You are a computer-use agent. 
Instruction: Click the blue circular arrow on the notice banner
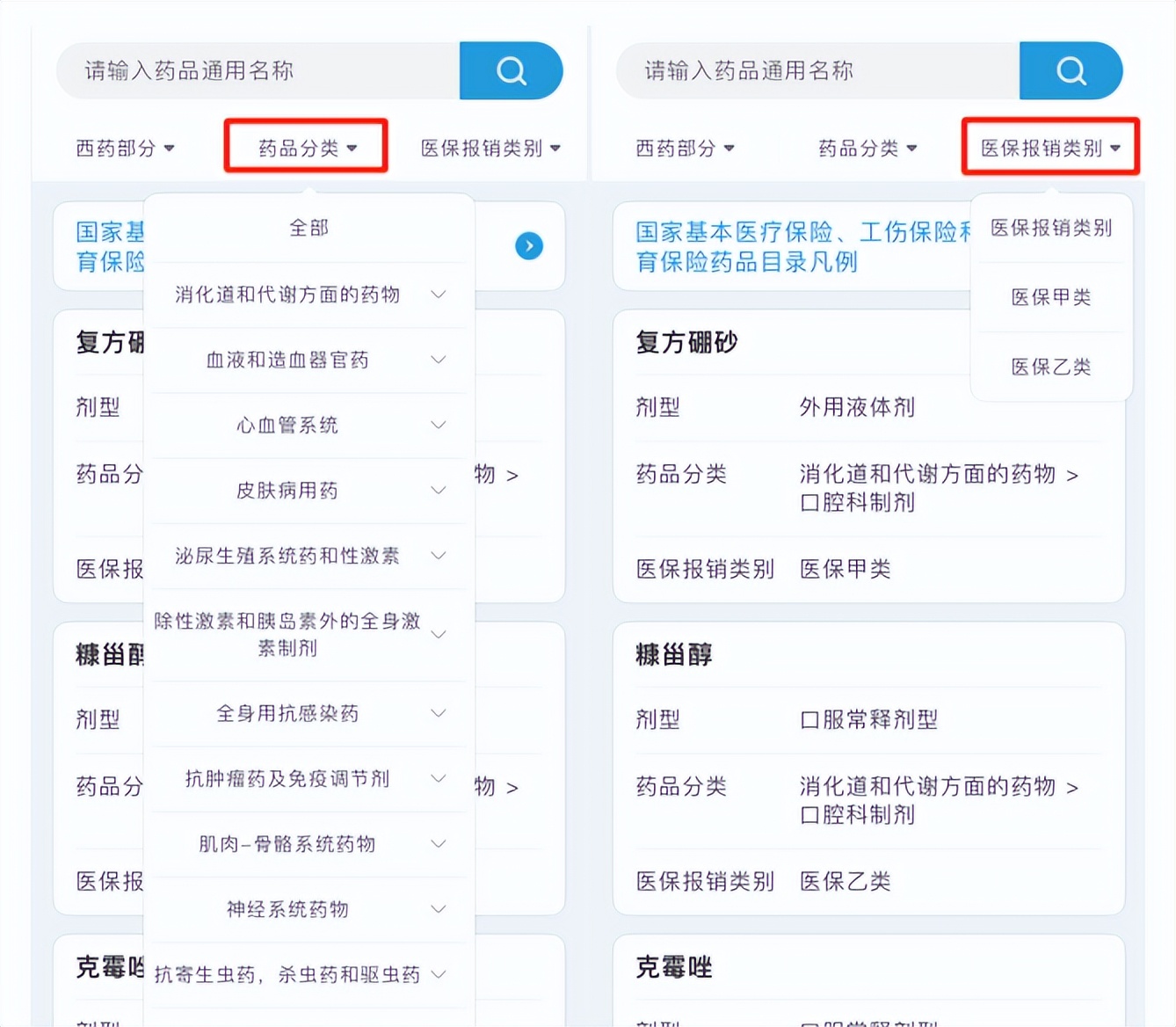click(528, 247)
